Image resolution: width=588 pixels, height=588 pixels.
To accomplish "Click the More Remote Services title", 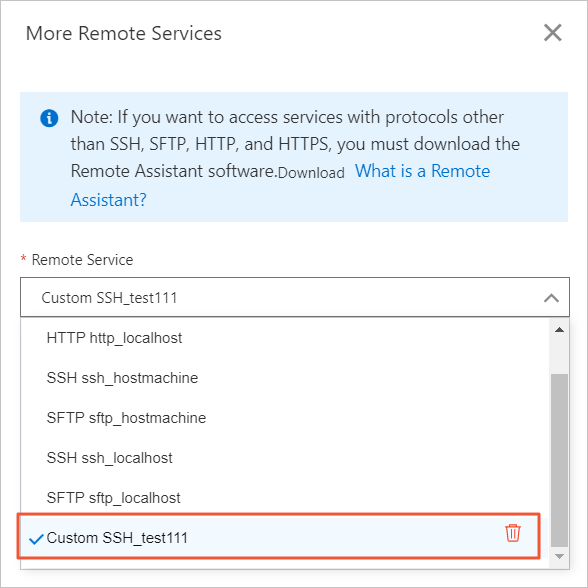I will pyautogui.click(x=124, y=33).
